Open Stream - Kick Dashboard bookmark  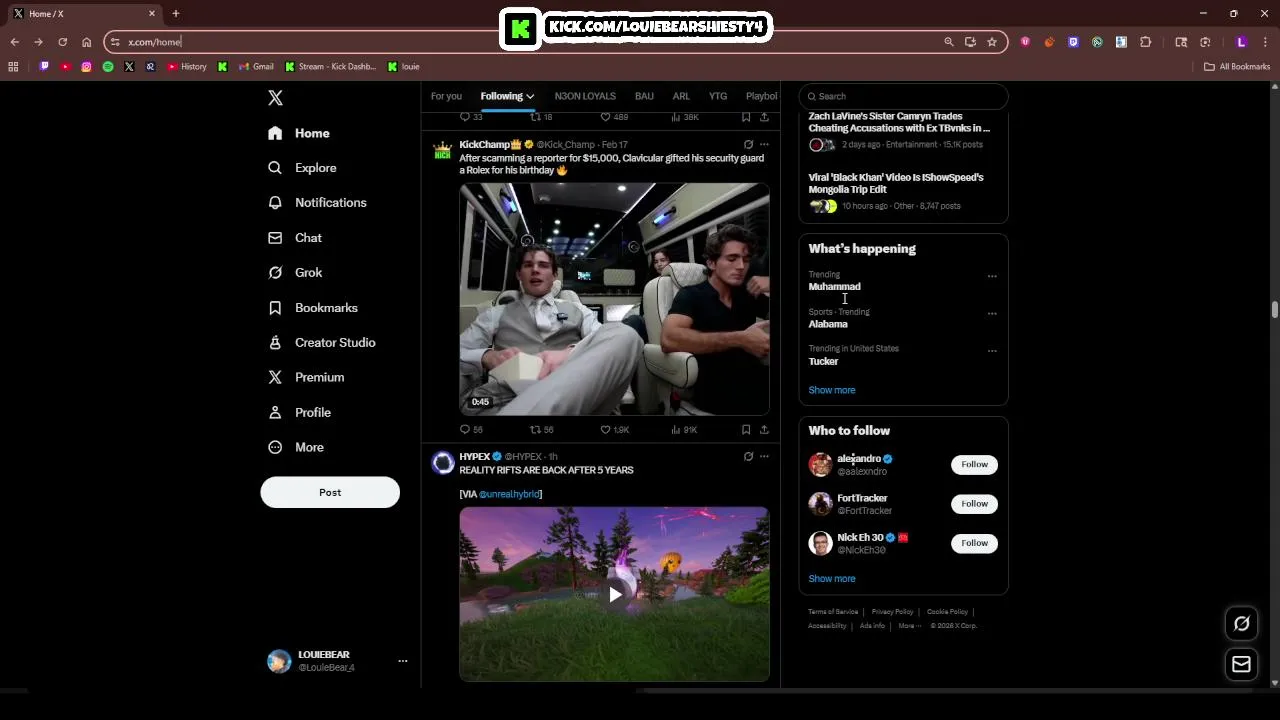click(331, 67)
